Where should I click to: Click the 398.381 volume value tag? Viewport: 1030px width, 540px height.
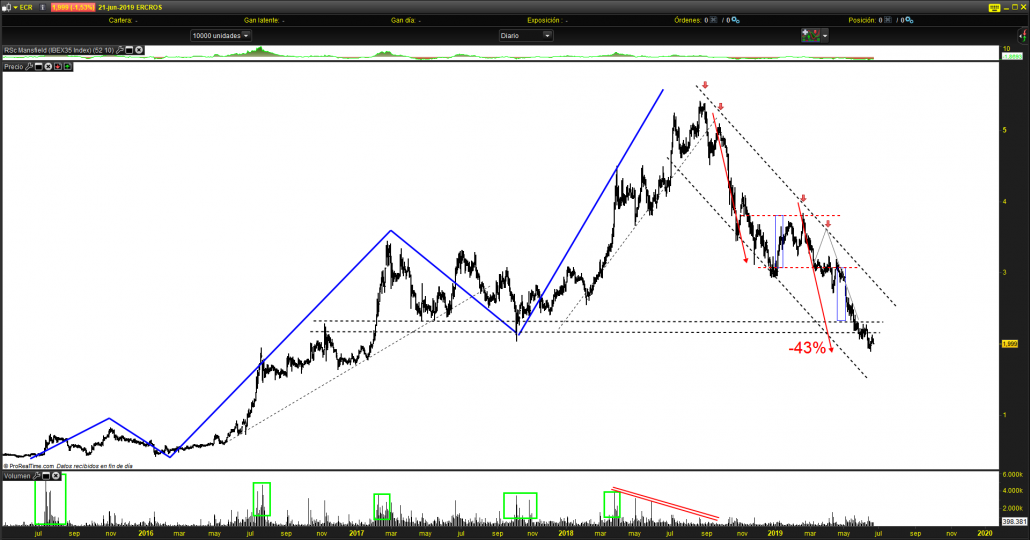[1014, 522]
